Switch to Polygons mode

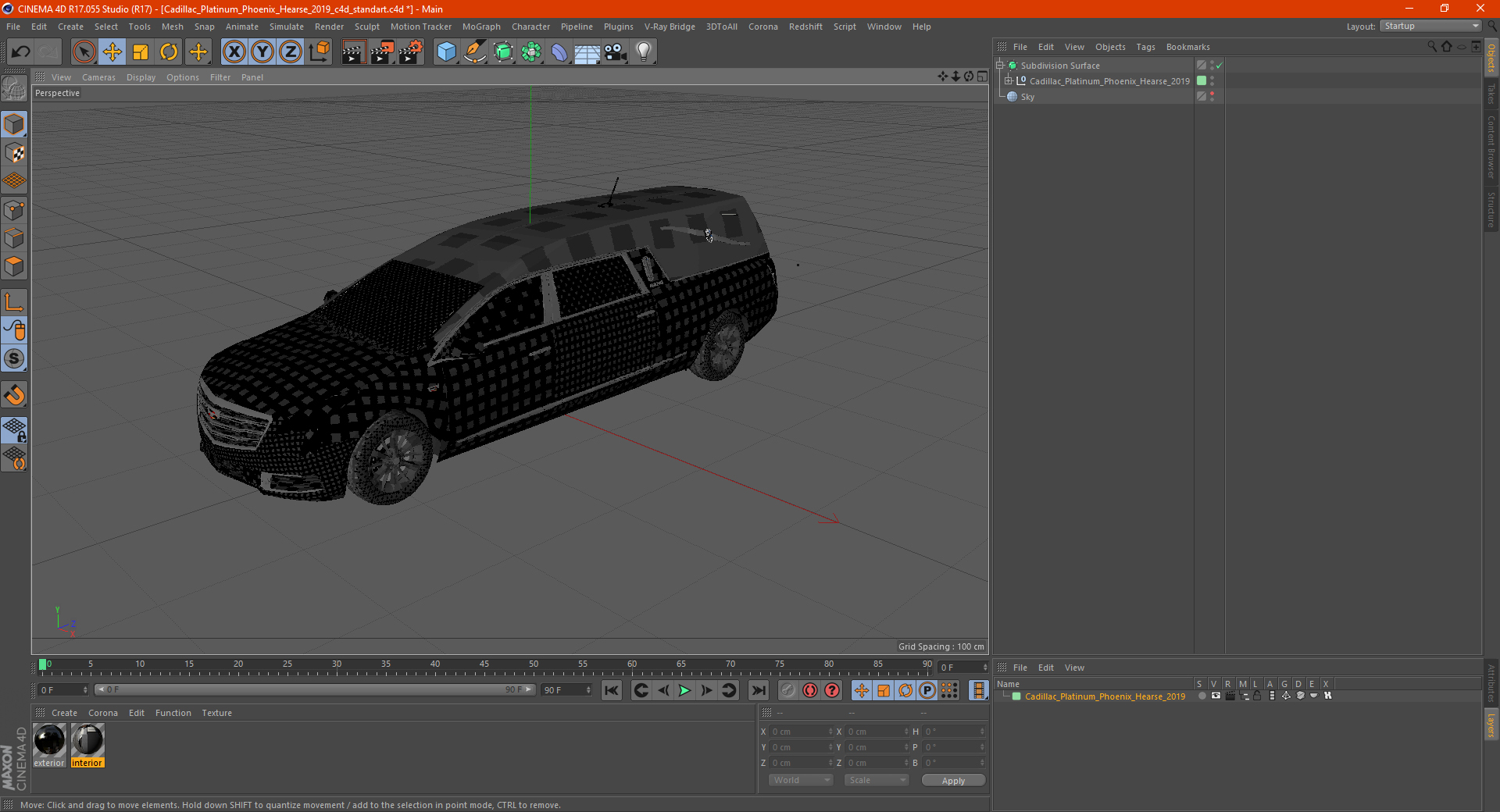pyautogui.click(x=14, y=266)
